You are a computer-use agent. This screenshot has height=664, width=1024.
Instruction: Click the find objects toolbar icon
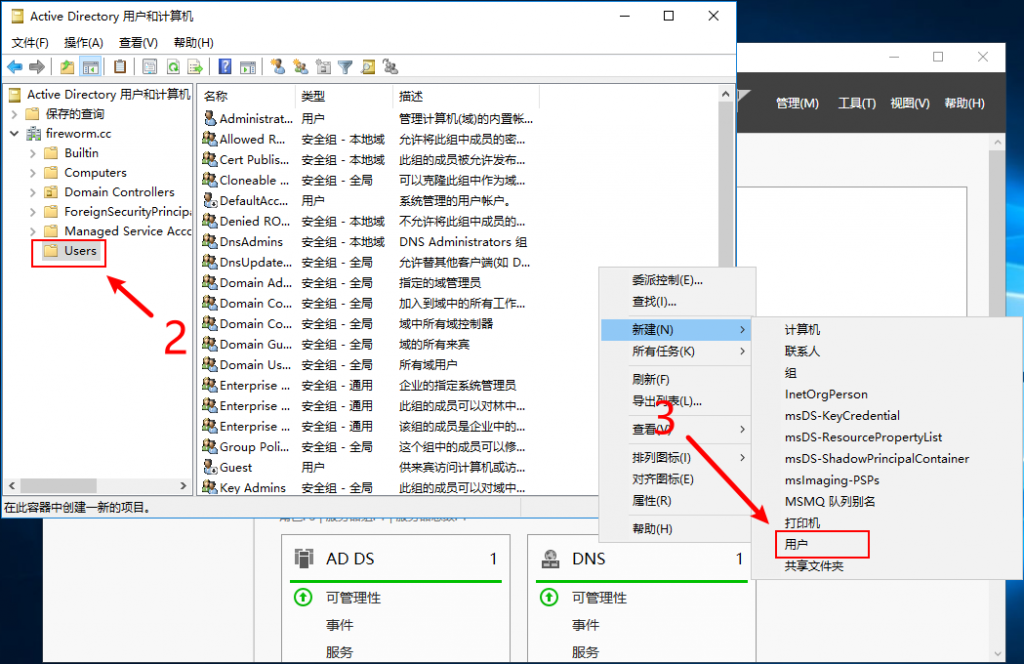click(367, 67)
